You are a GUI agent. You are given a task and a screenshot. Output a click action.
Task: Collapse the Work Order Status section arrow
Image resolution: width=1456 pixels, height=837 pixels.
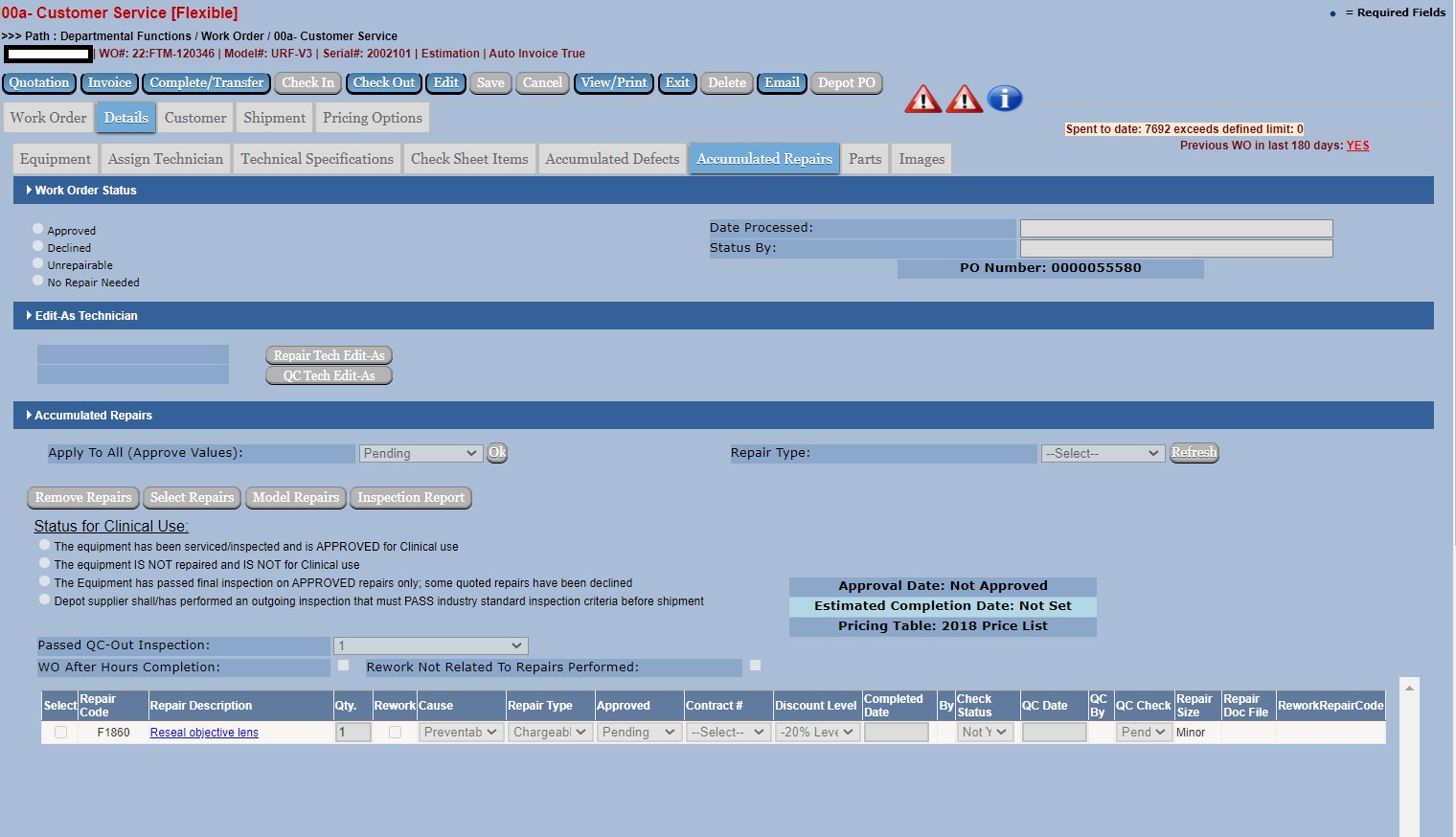coord(29,191)
